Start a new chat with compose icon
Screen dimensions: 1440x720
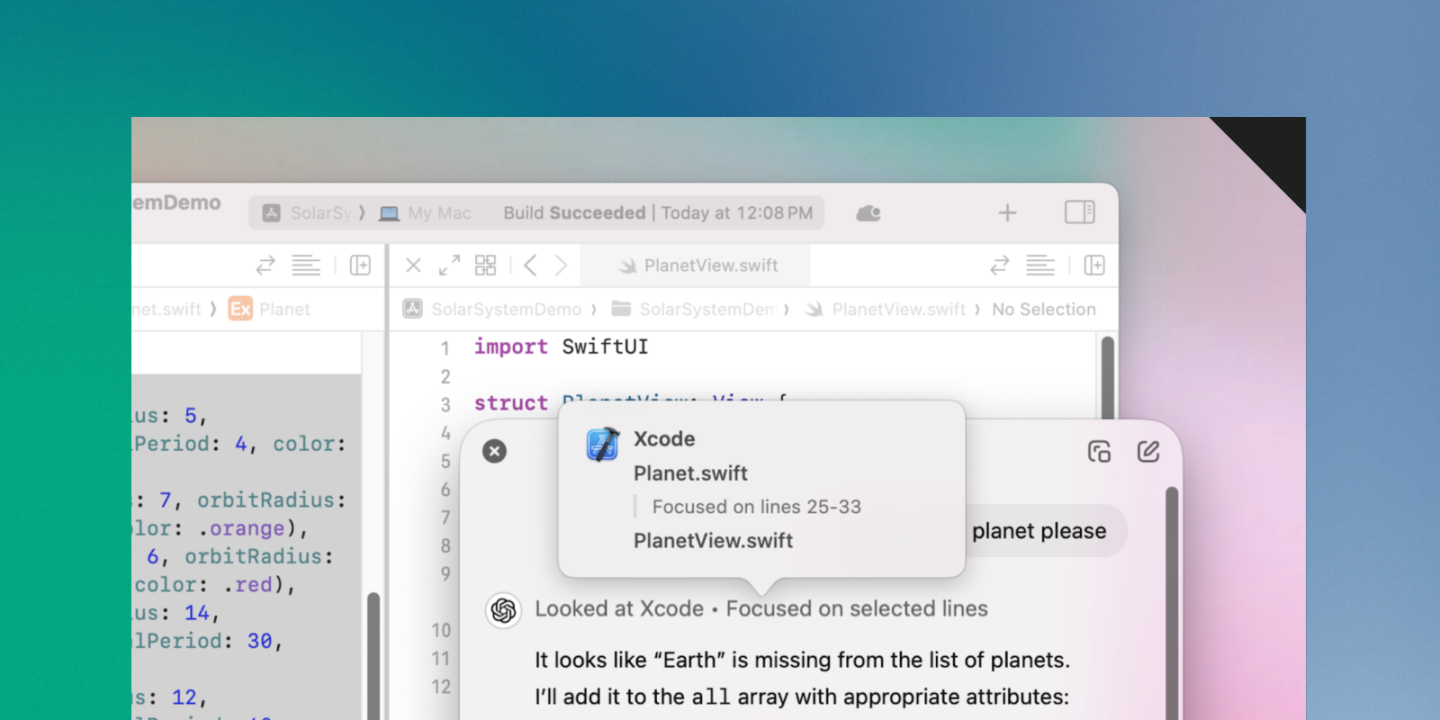1148,451
